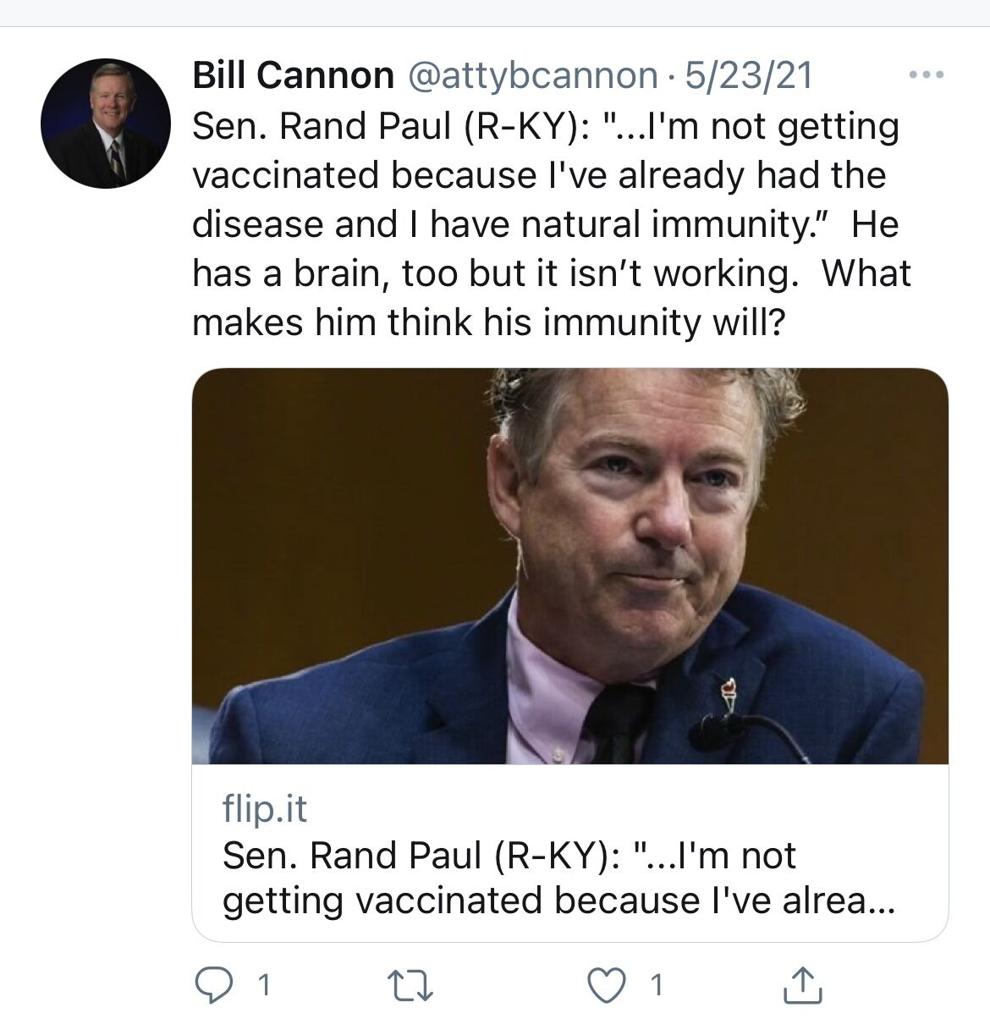
Task: Open the @attybcannon handle link
Action: pyautogui.click(x=533, y=75)
